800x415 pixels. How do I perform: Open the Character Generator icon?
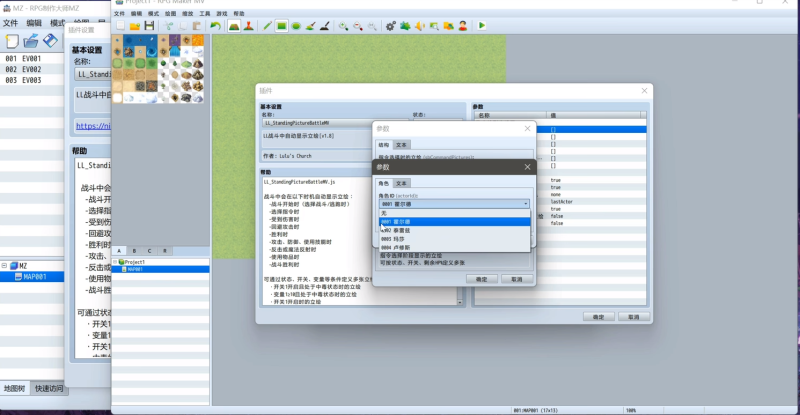[x=463, y=26]
